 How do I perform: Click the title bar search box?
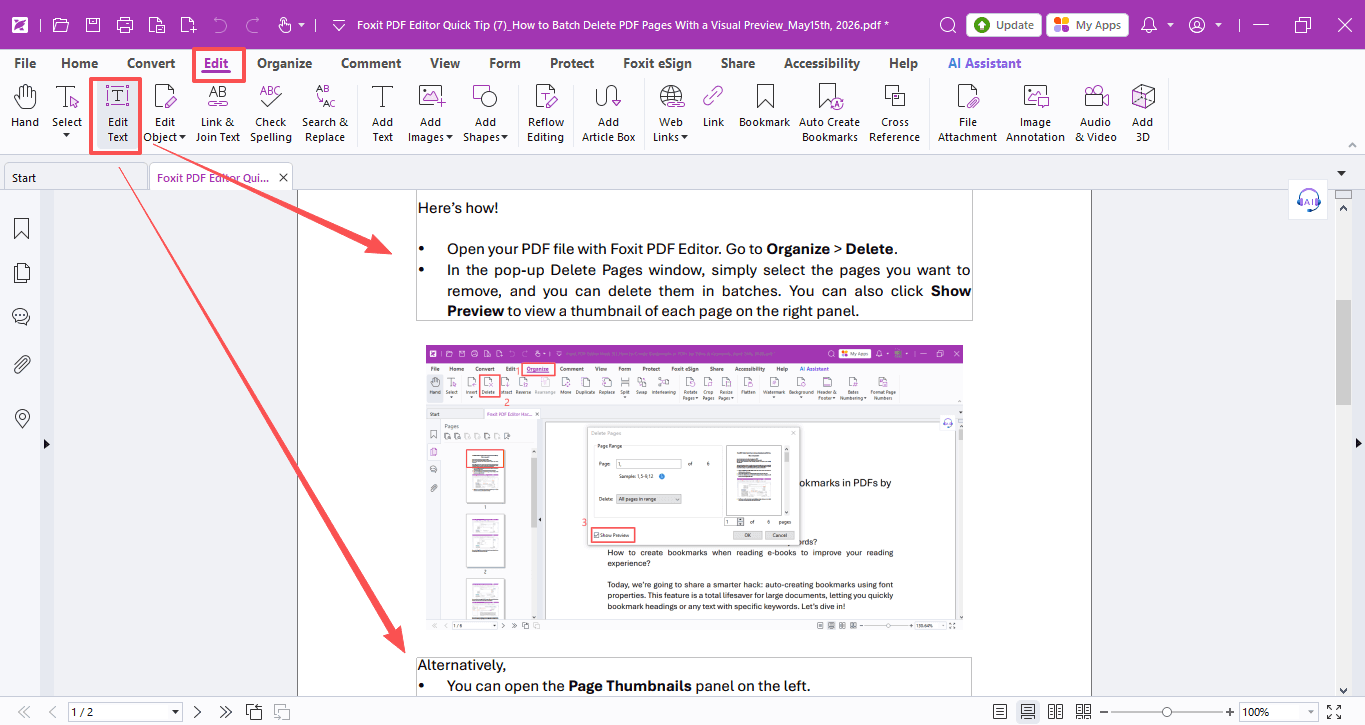pos(947,25)
